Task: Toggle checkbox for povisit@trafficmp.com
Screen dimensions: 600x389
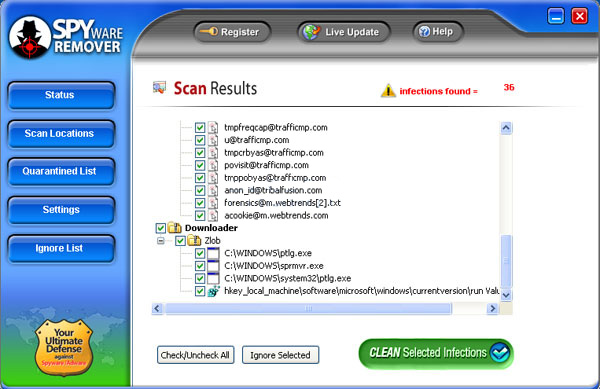Action: pos(200,165)
